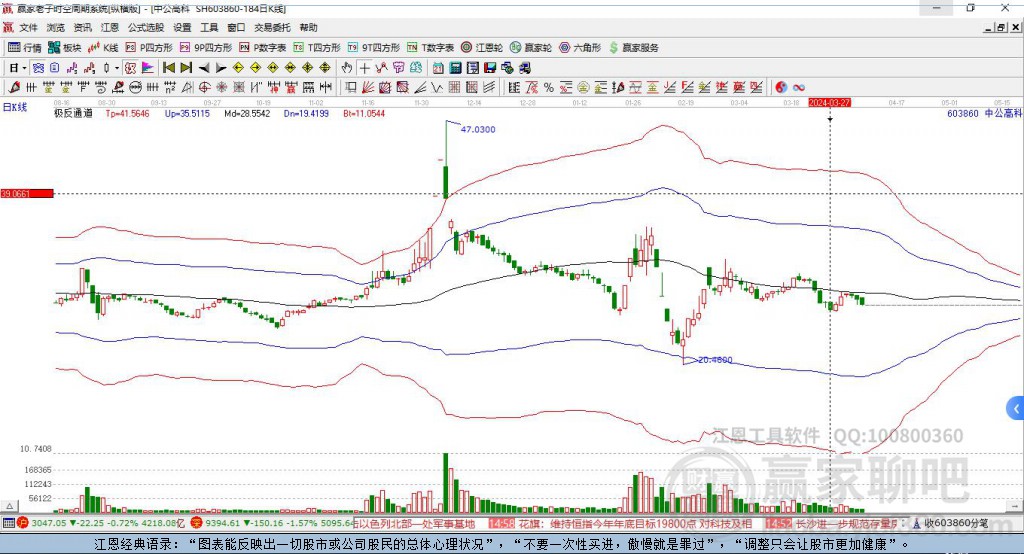Open the 六角形 hexagon tool
1024x554 pixels.
point(580,48)
